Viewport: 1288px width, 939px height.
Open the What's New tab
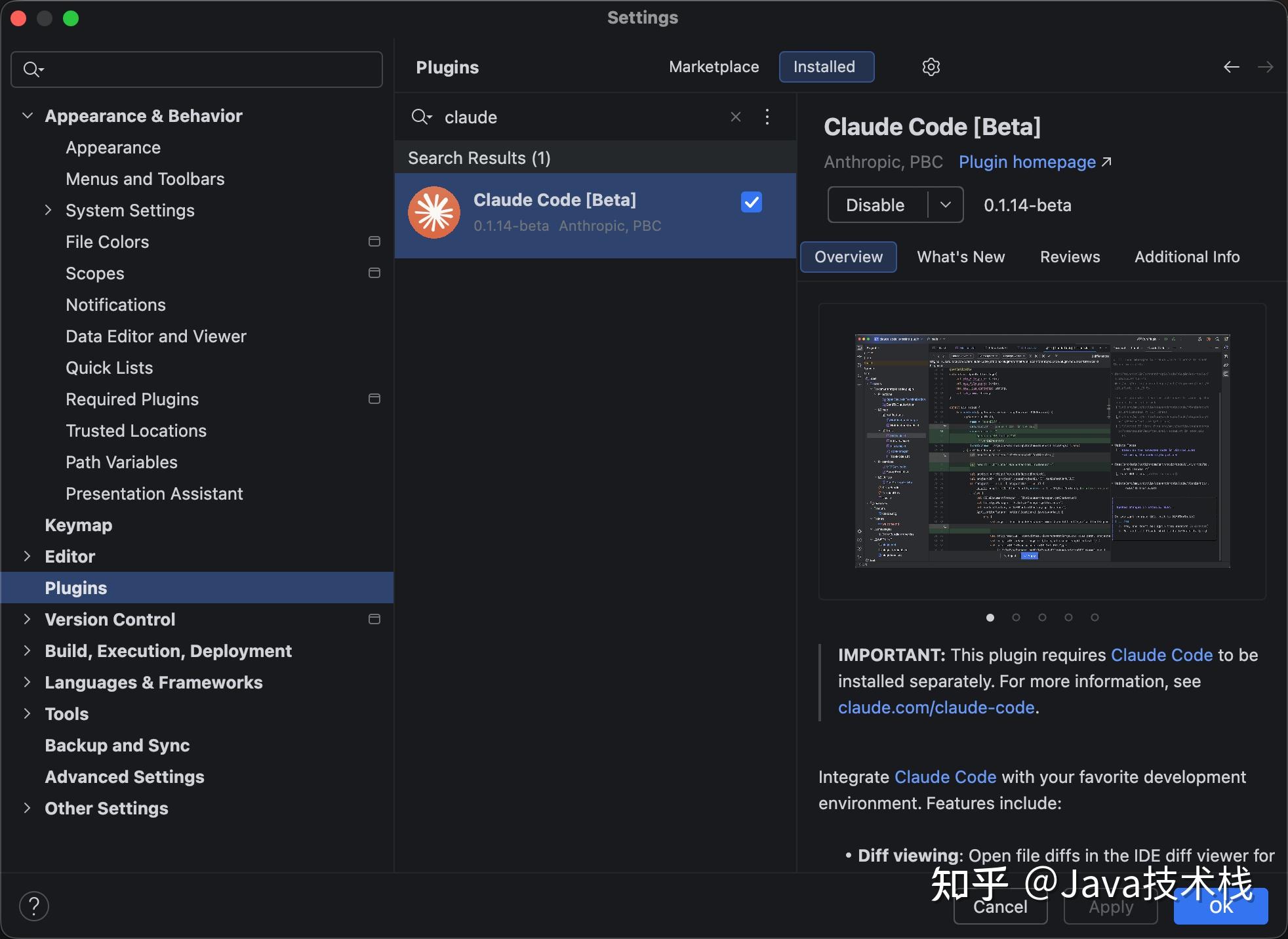[961, 257]
